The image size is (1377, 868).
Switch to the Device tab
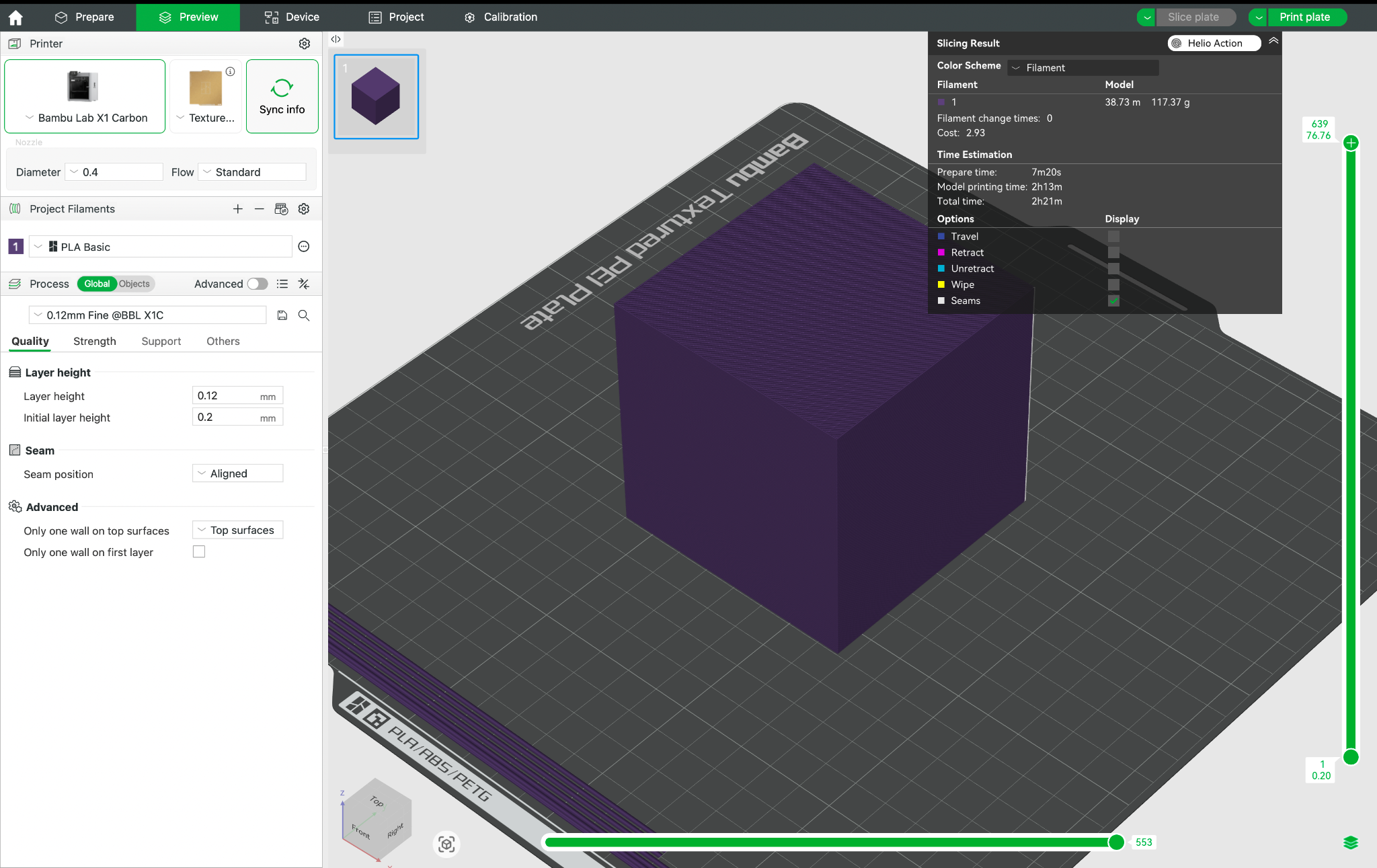(292, 17)
